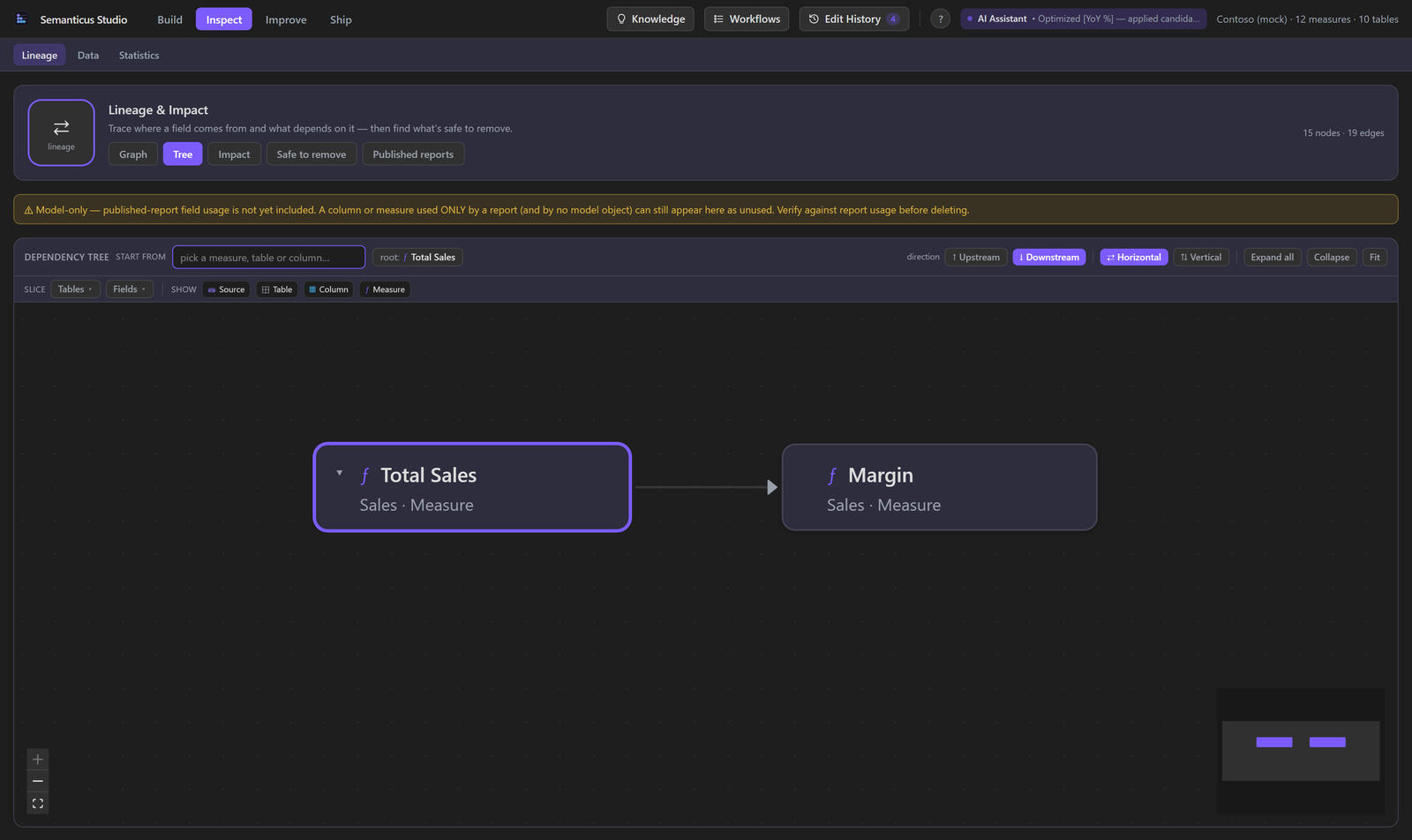
Task: Focus the start-from search field
Action: coord(268,257)
